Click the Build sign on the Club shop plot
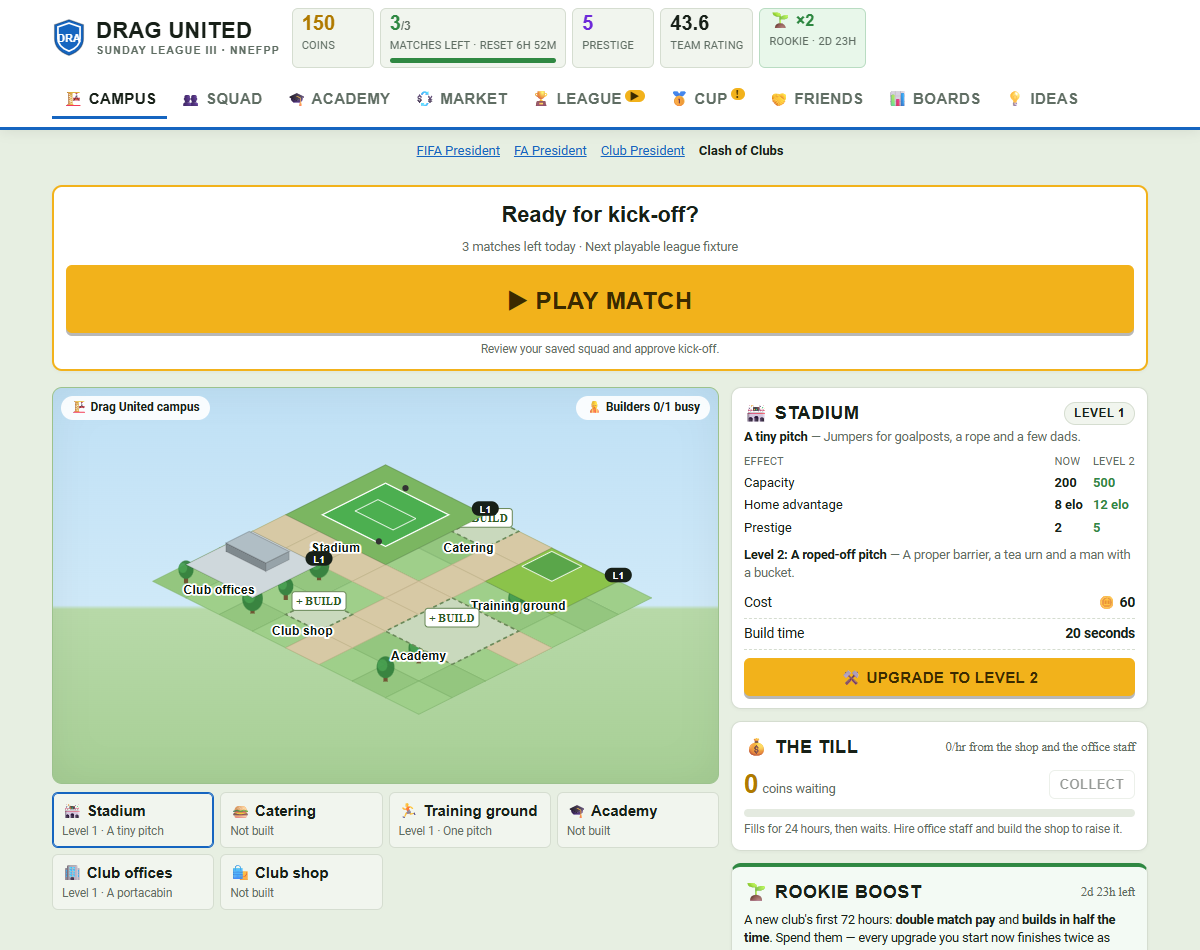The width and height of the screenshot is (1200, 950). (x=319, y=601)
